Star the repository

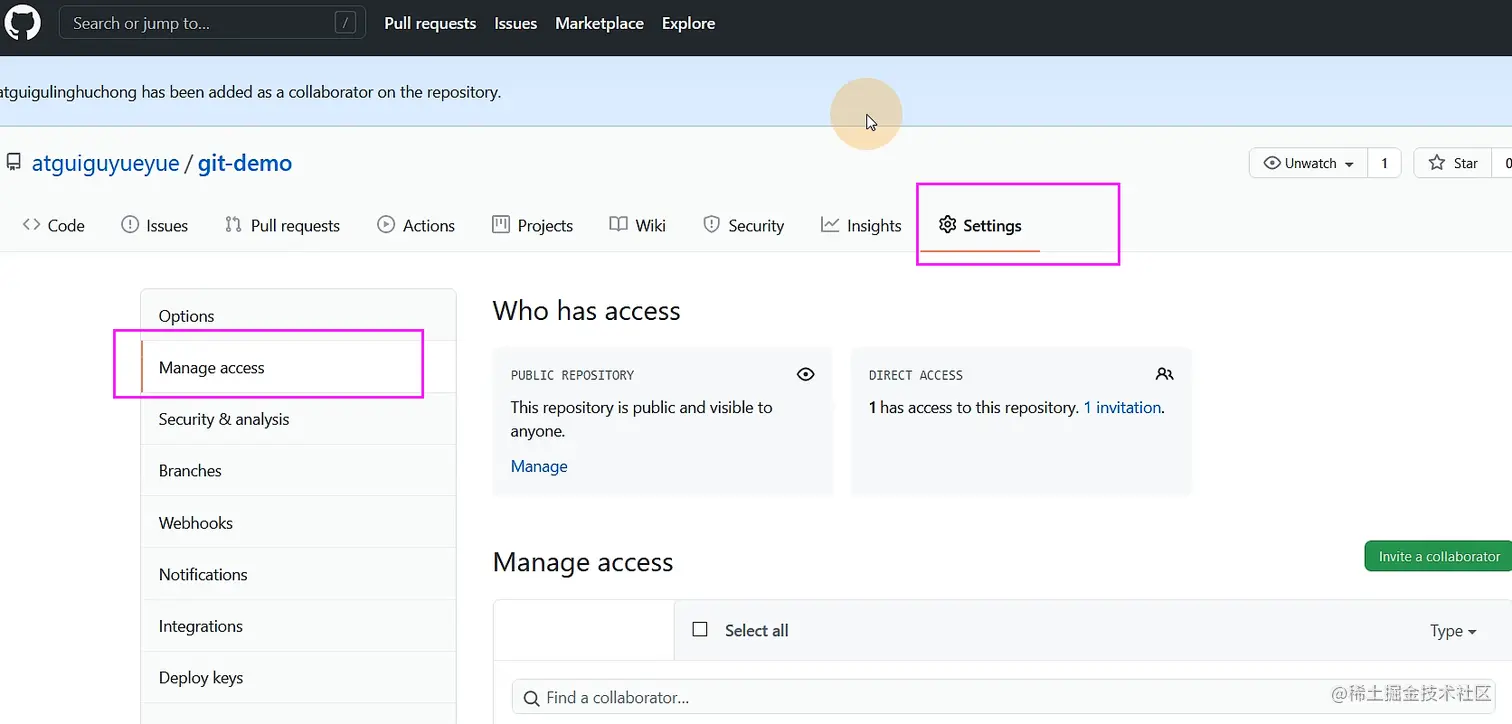1453,163
